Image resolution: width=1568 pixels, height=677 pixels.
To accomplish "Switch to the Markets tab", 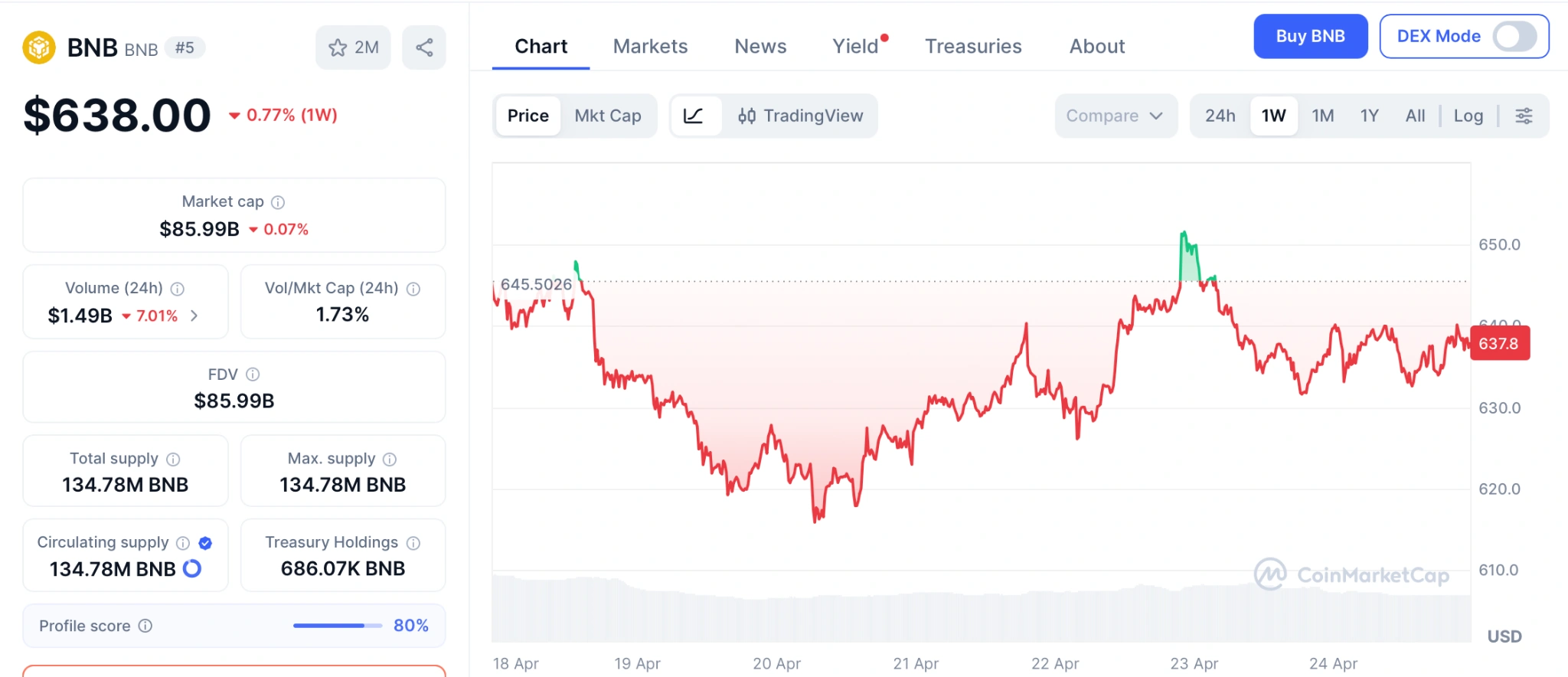I will 649,46.
